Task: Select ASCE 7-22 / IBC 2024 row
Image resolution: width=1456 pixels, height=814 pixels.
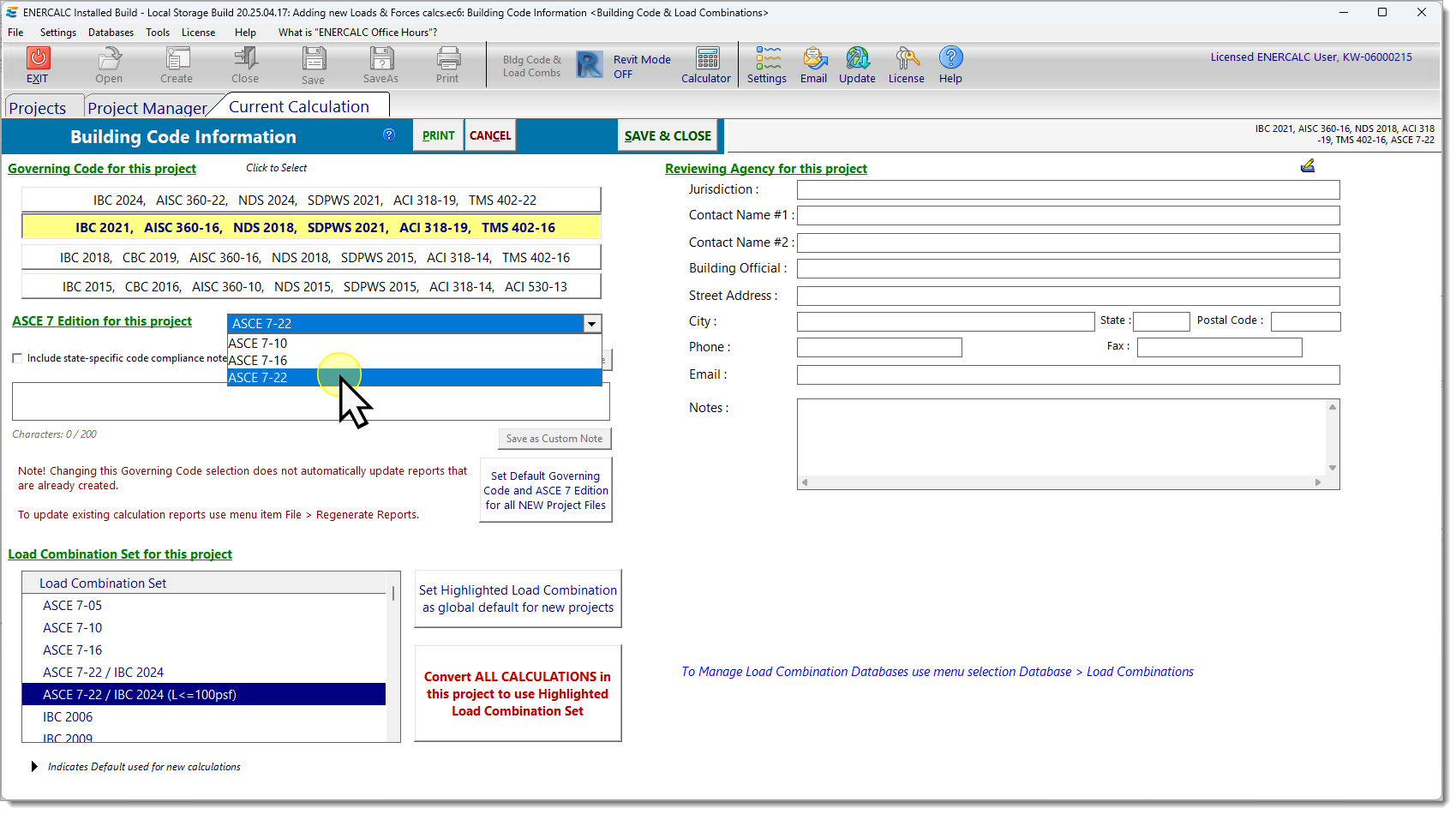Action: [204, 673]
